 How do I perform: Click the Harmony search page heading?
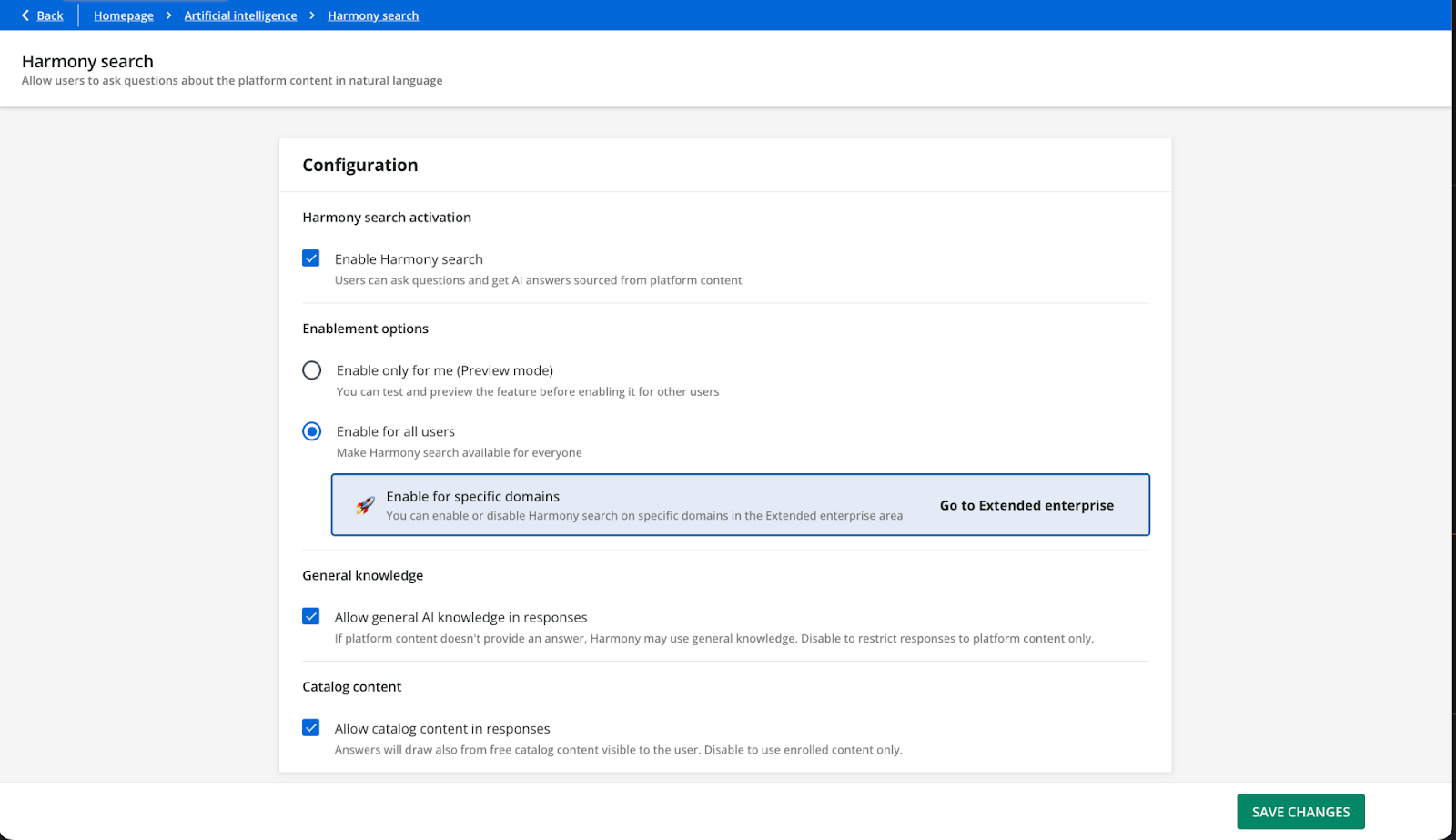pyautogui.click(x=87, y=61)
